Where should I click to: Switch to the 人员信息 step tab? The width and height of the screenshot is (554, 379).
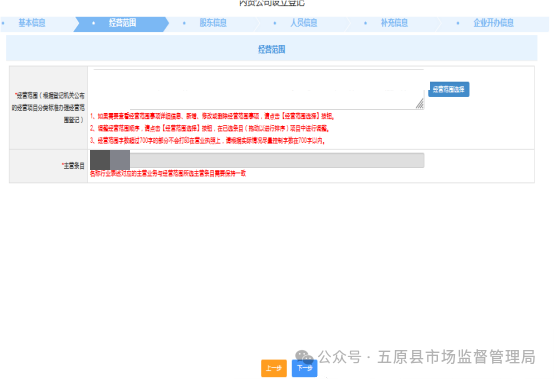tap(303, 23)
